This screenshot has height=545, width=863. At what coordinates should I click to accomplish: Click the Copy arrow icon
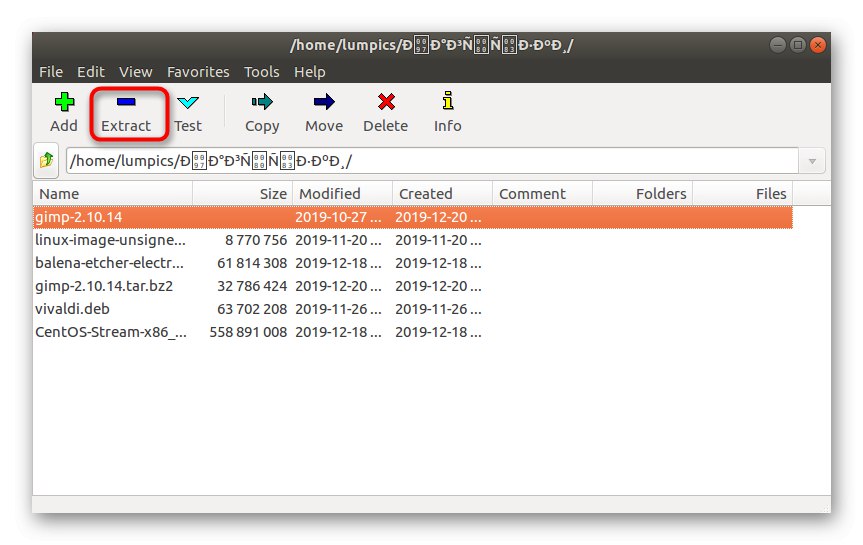click(262, 102)
